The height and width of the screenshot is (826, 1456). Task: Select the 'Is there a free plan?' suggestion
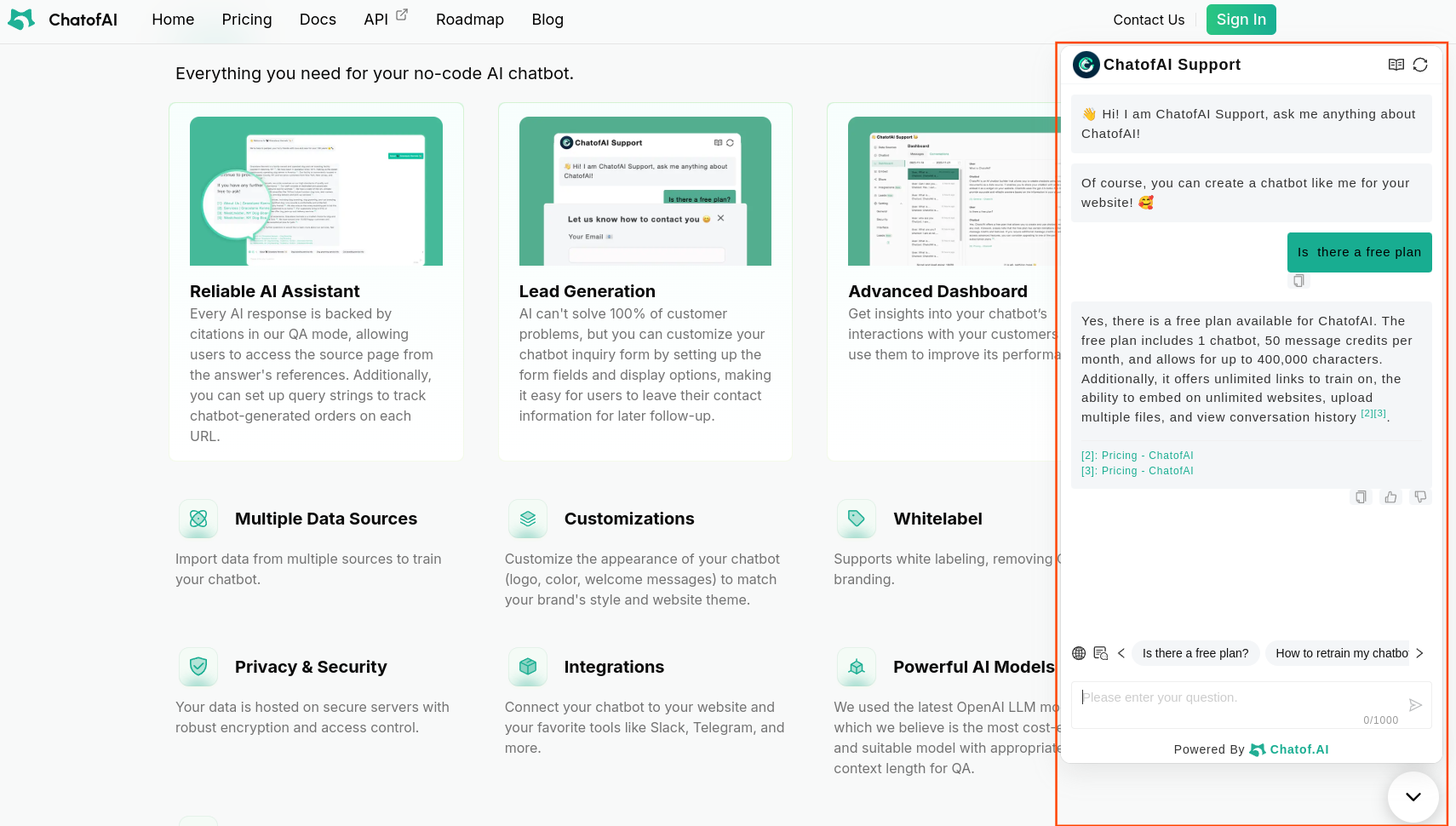click(x=1195, y=653)
